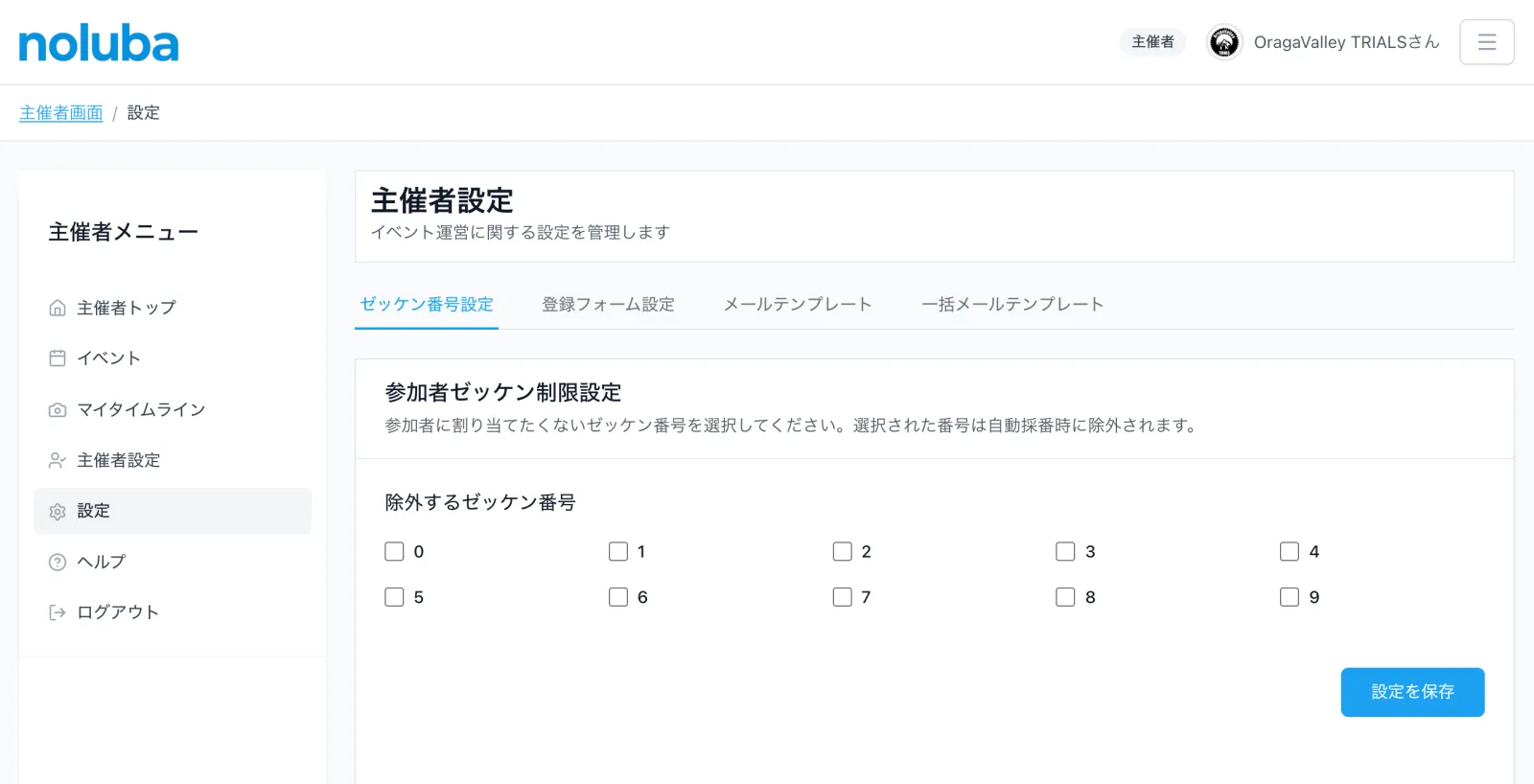
Task: Click the 主催者メニュー sidebar heading
Action: (x=124, y=232)
